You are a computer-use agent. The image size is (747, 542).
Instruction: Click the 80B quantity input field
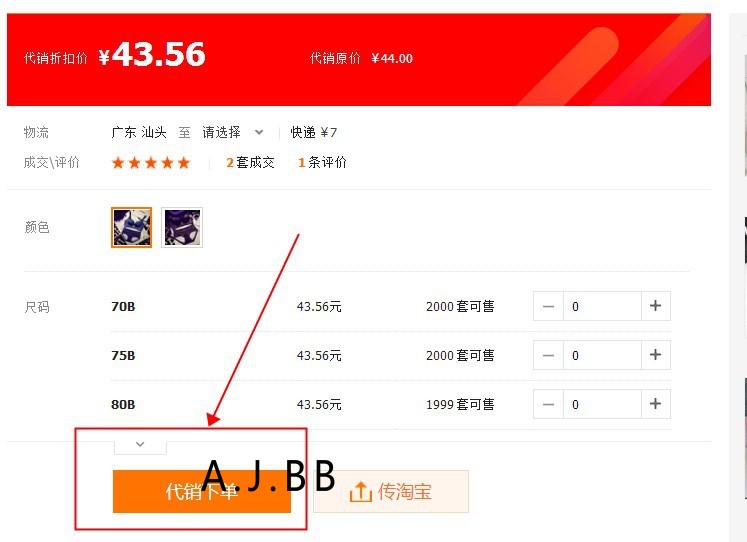click(602, 404)
